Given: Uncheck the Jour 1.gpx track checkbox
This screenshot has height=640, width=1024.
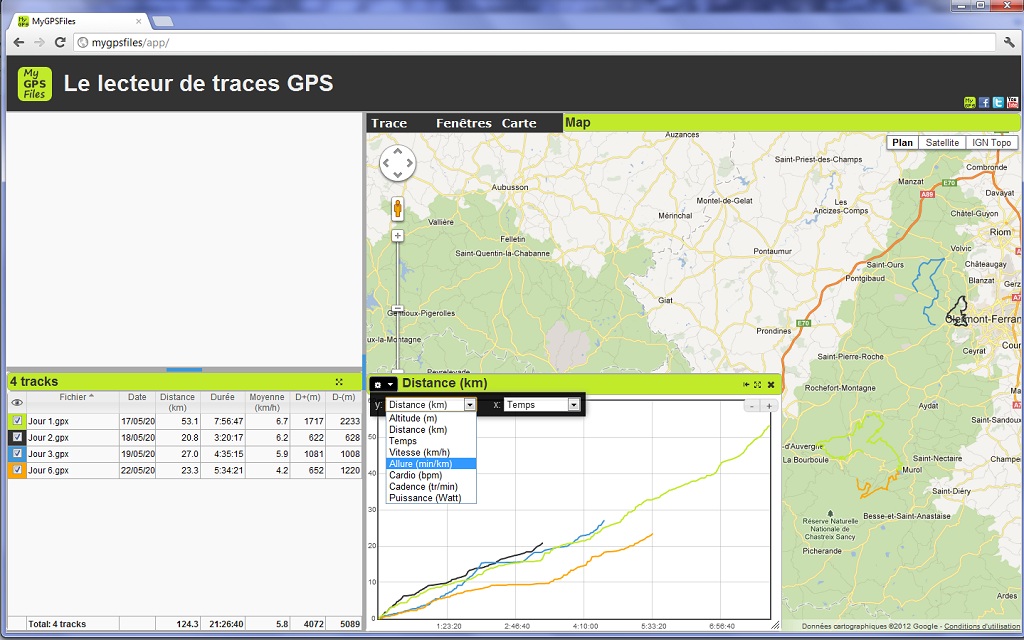Looking at the screenshot, I should [18, 421].
